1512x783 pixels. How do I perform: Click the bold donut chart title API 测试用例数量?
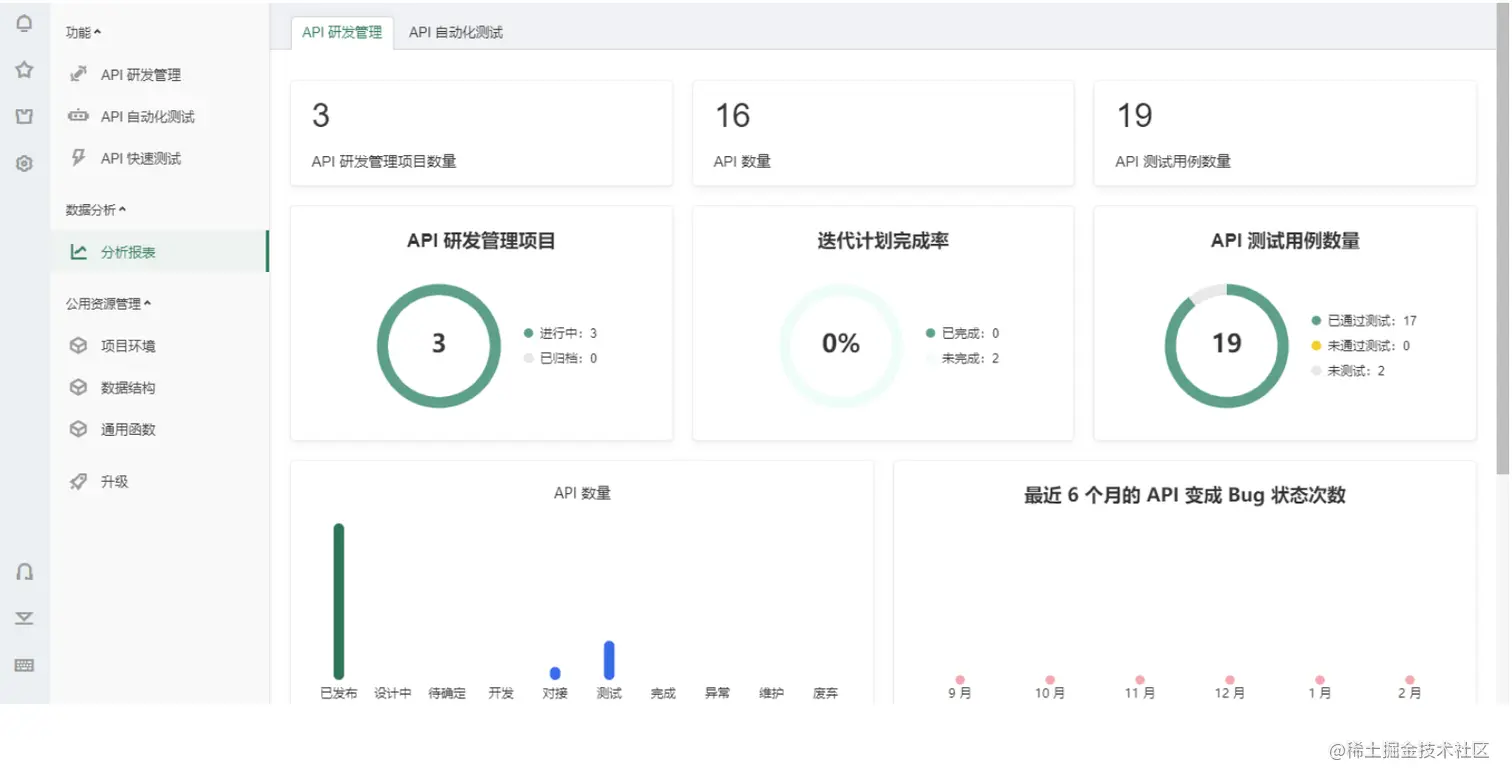tap(1285, 241)
